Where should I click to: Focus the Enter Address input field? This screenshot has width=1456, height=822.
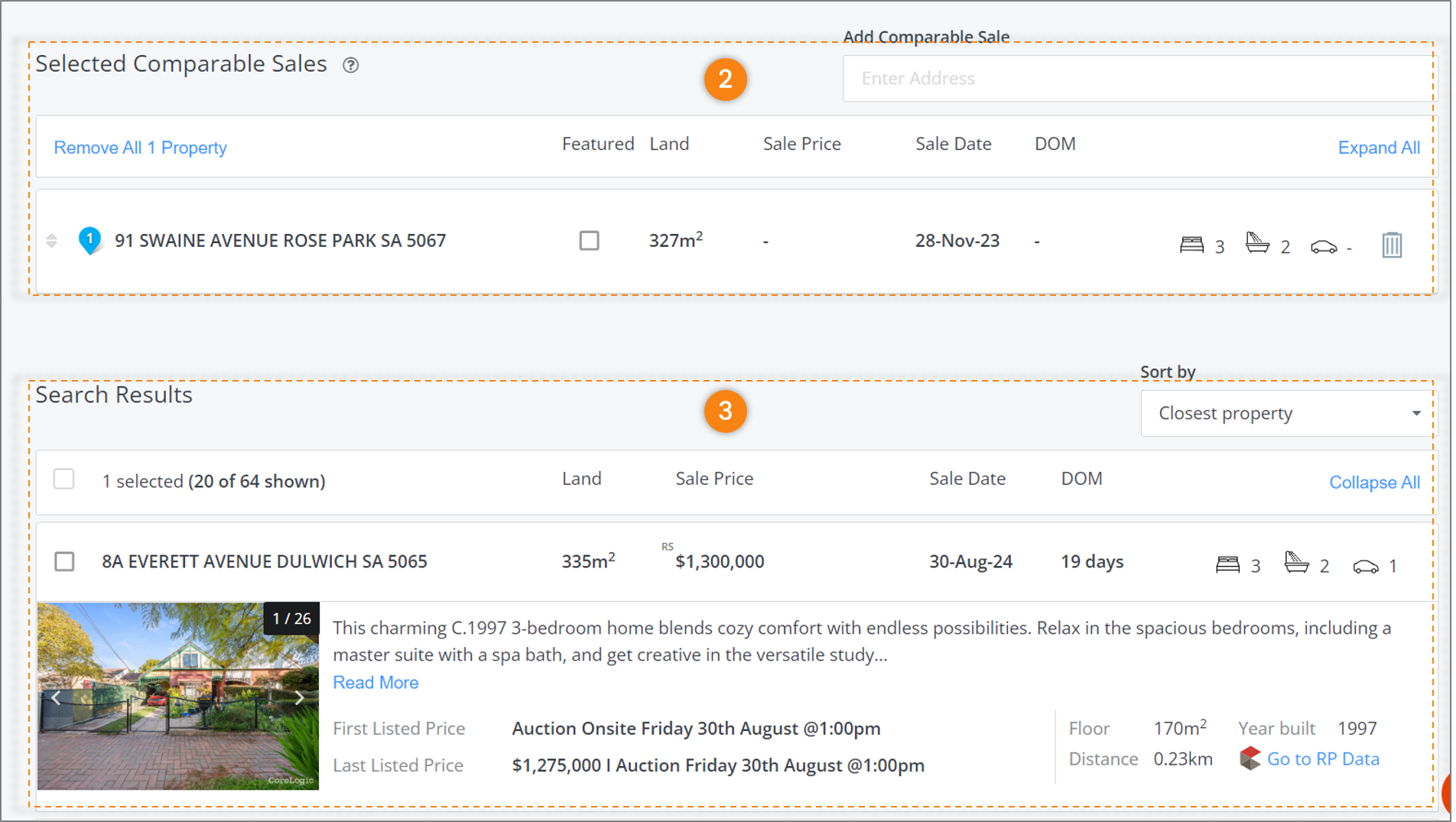(1139, 79)
